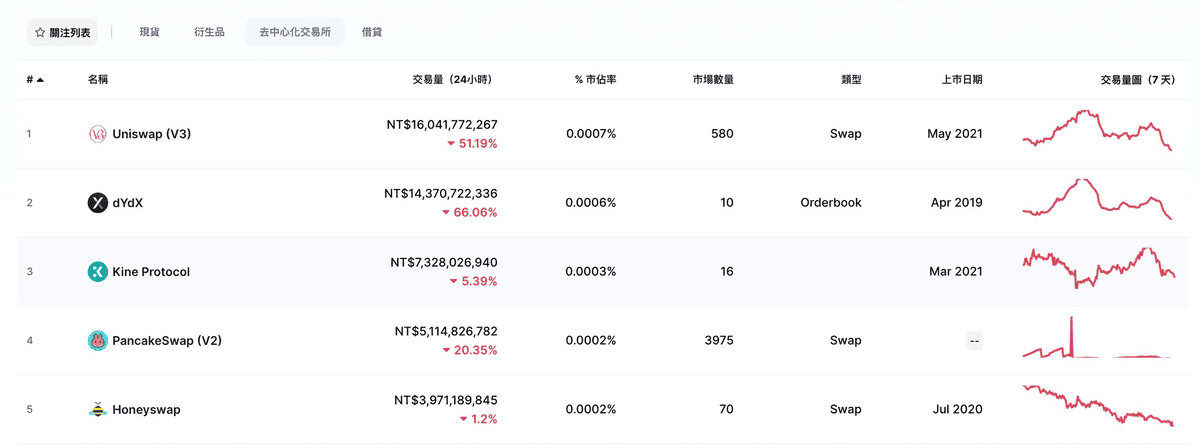Click dYdX volume NT$14,370,722,336
1200x445 pixels.
coord(441,193)
